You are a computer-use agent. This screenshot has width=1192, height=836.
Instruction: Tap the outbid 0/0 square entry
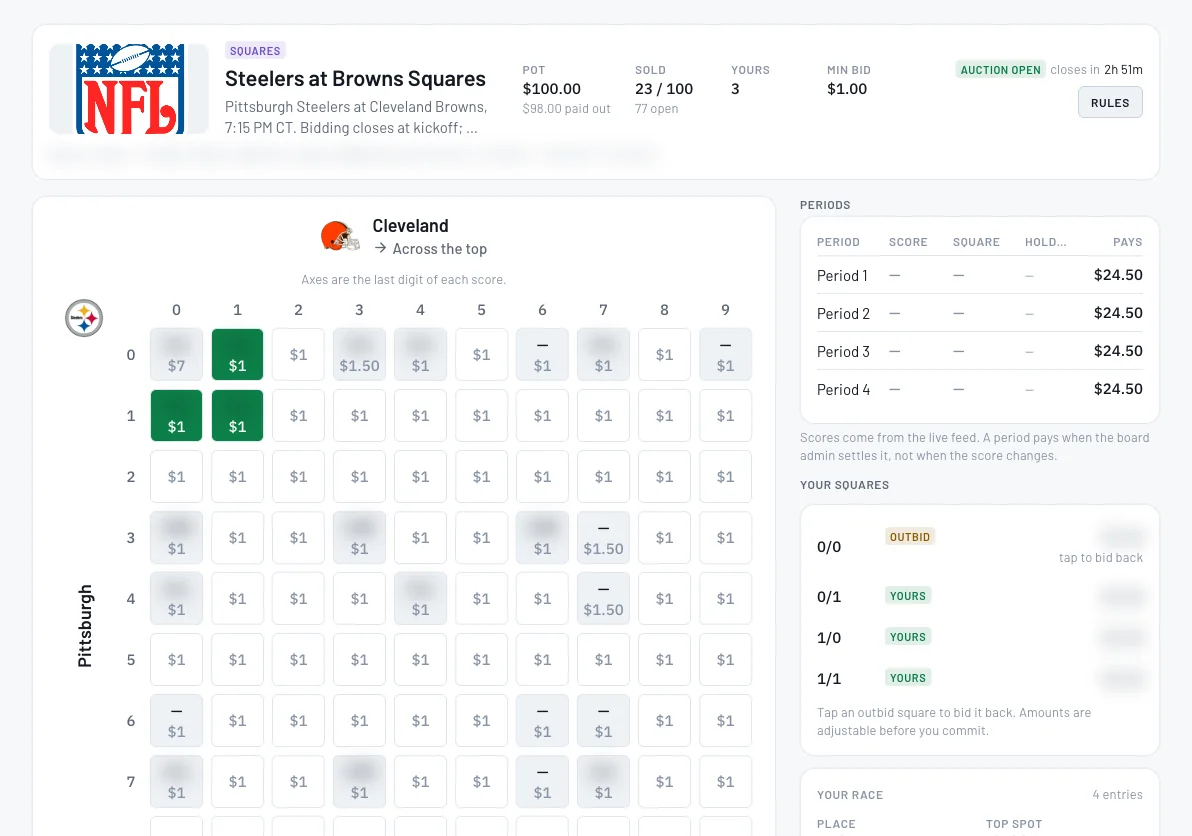[x=980, y=546]
